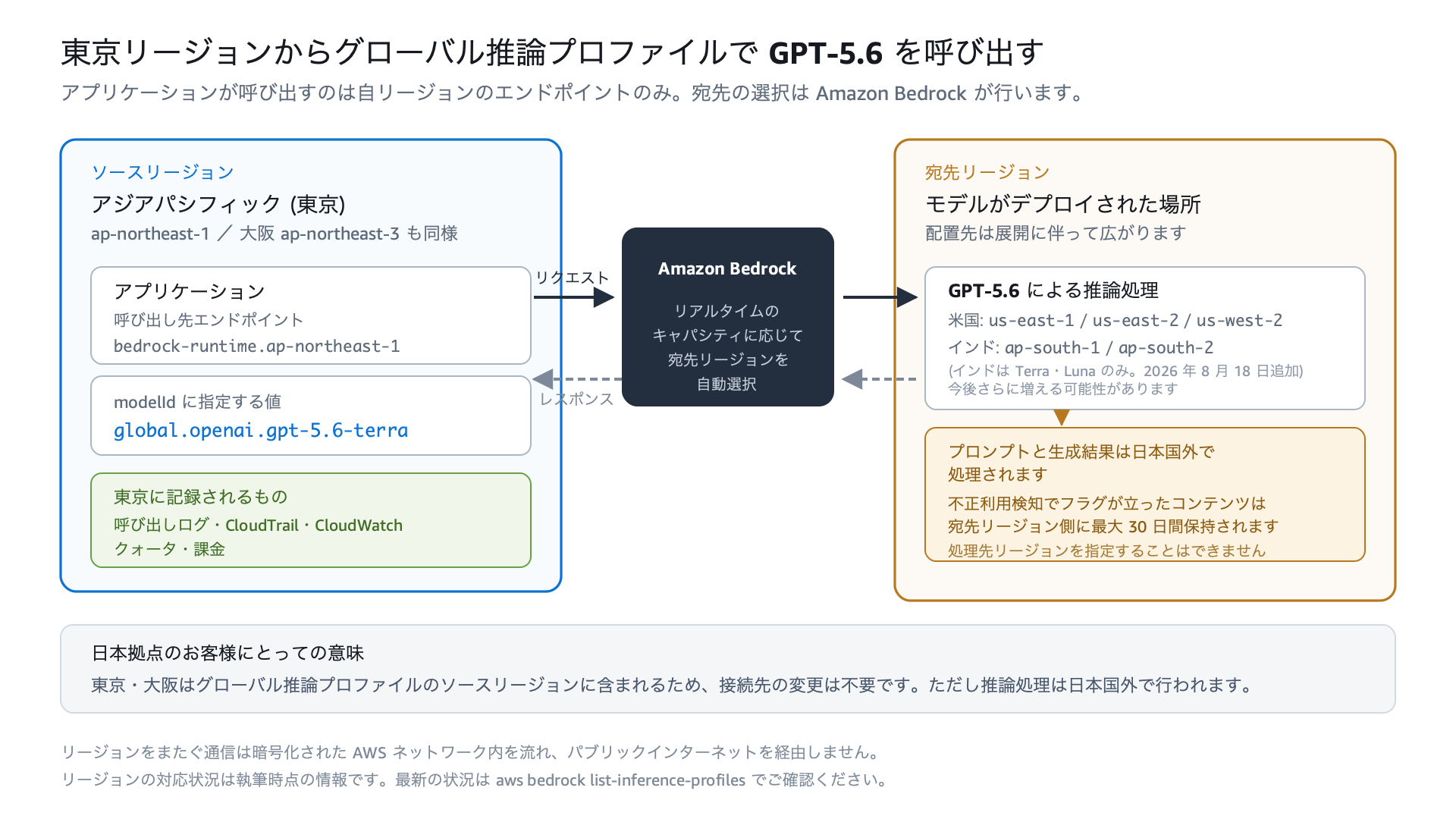Click the キャパシティに応じて line
This screenshot has height=819, width=1456.
coord(727,335)
